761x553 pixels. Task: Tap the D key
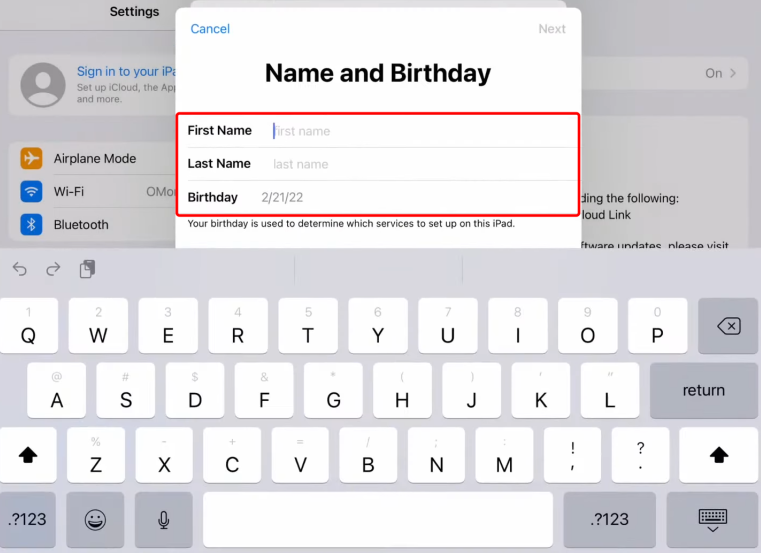195,390
